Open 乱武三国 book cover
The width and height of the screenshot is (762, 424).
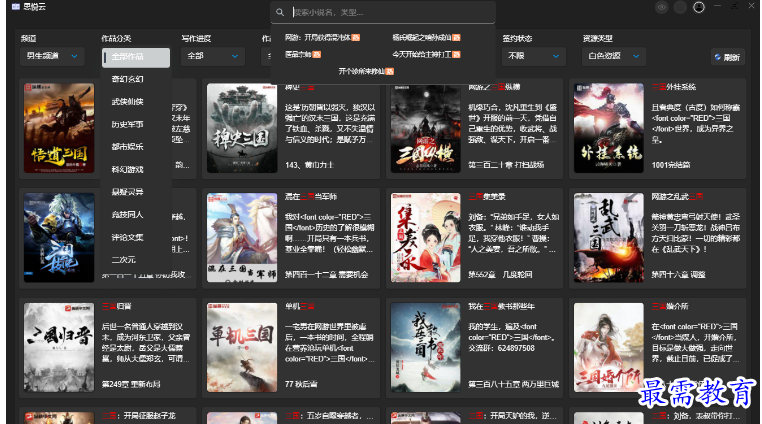point(609,238)
